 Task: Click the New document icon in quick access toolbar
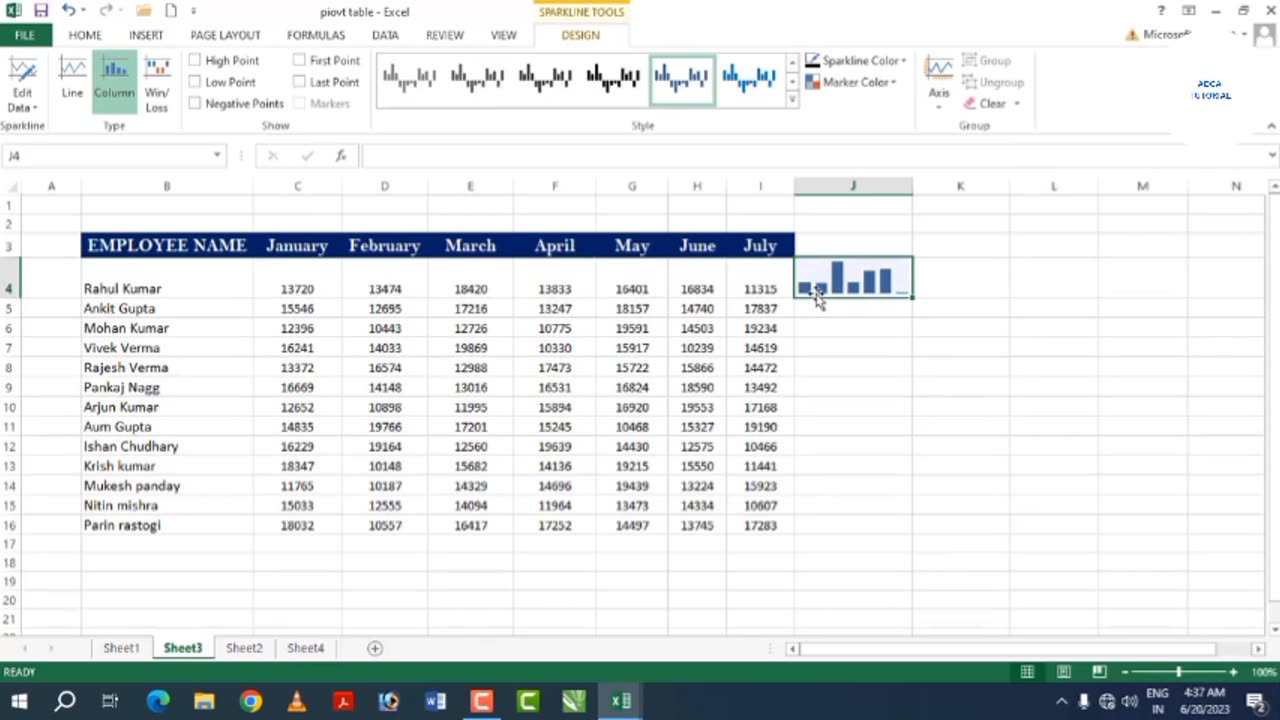coord(171,11)
